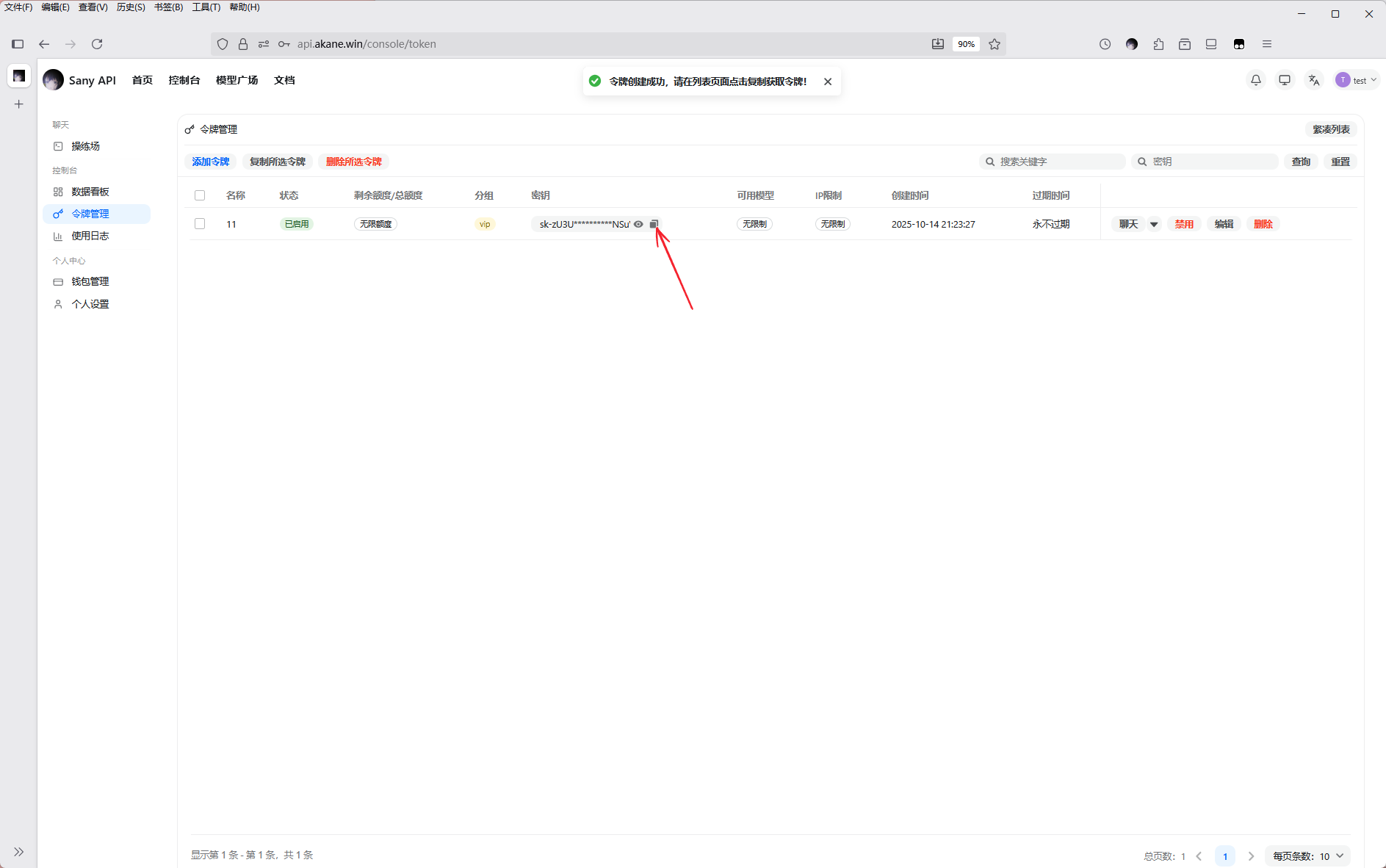The height and width of the screenshot is (868, 1386).
Task: Open the test user account dropdown
Action: pos(1356,80)
